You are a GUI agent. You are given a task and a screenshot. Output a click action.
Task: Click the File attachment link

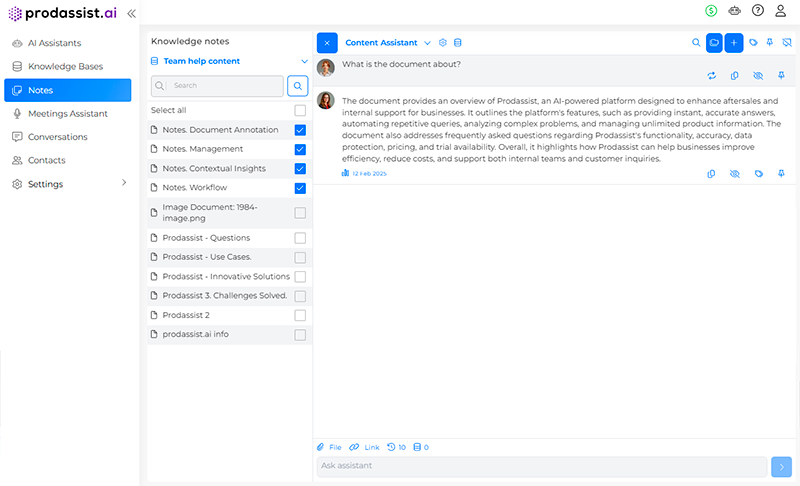[x=329, y=447]
